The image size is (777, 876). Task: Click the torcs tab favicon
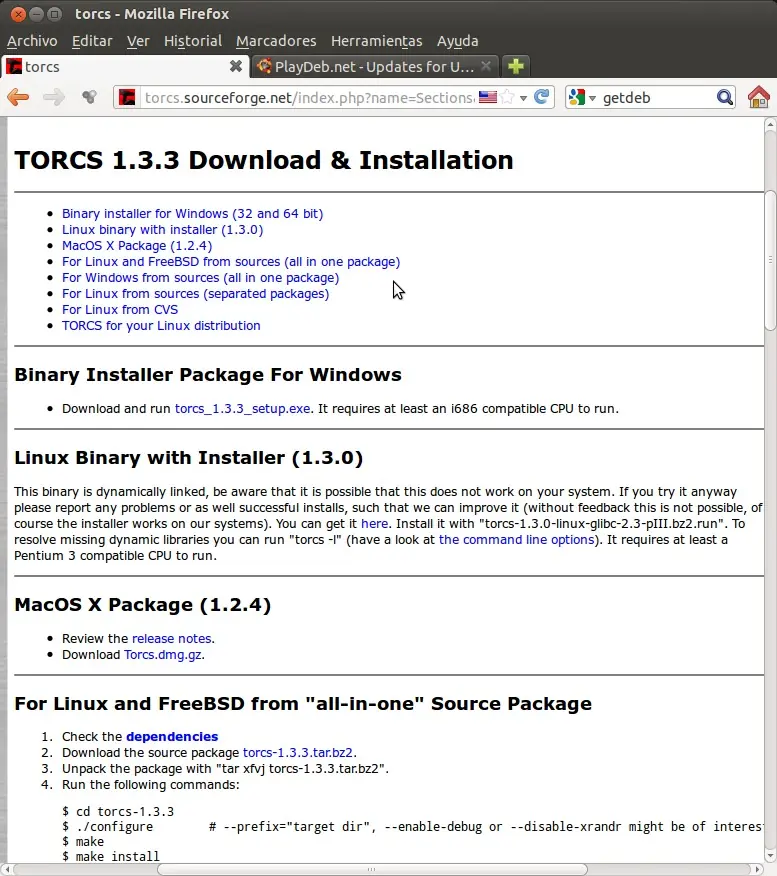point(14,66)
